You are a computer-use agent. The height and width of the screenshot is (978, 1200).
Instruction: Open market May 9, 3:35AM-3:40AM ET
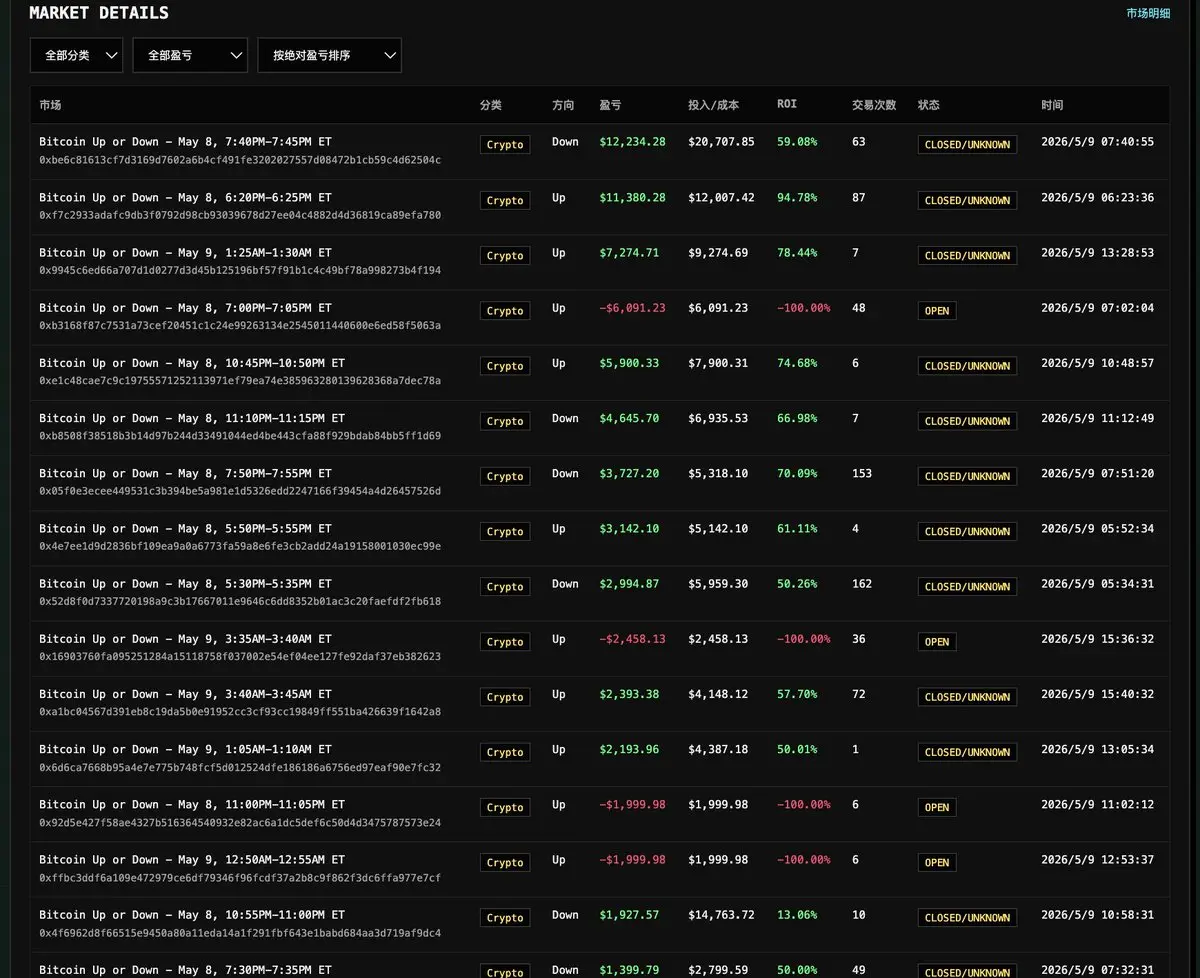[x=185, y=639]
